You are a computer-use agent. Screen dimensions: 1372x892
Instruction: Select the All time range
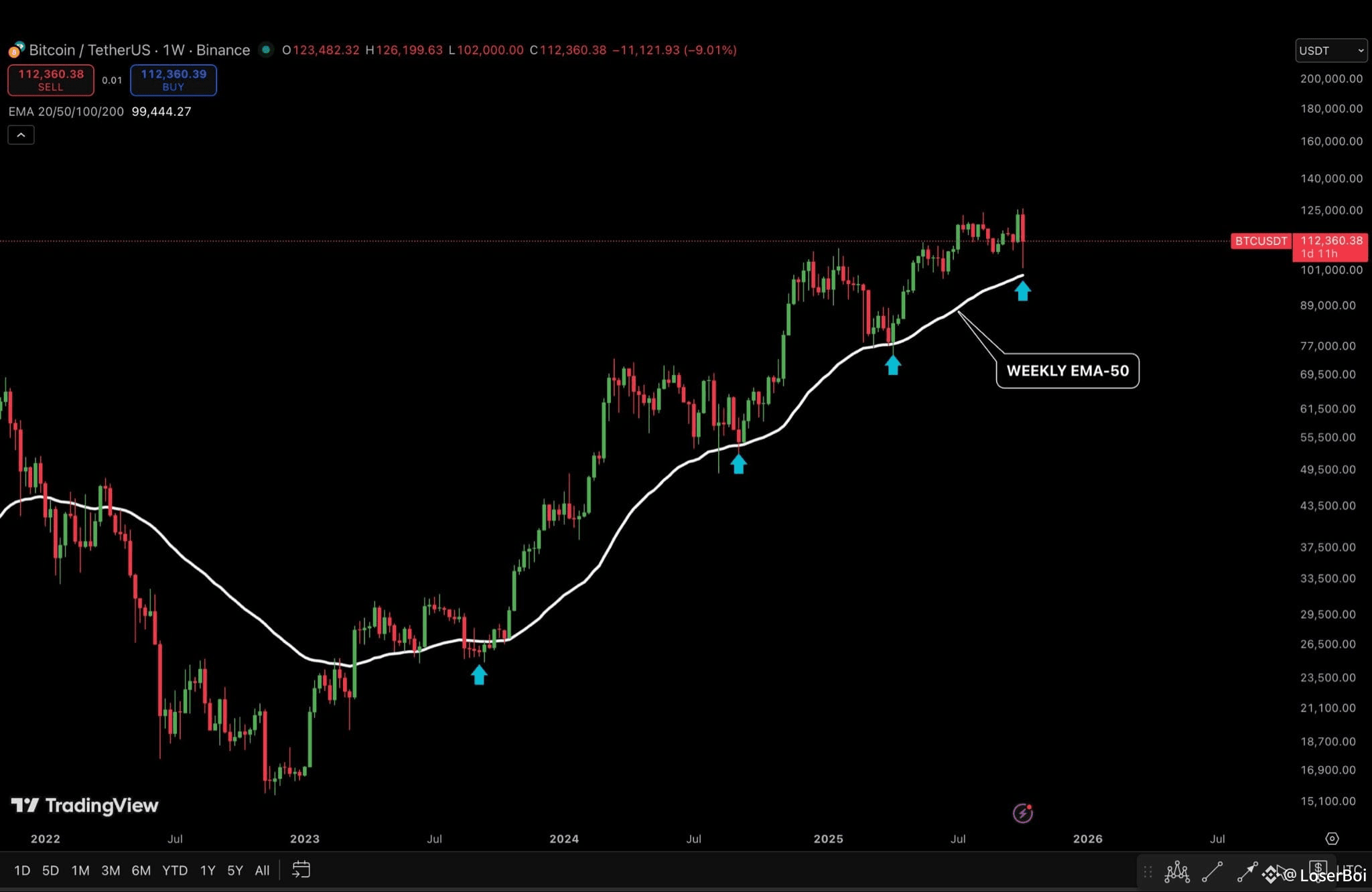point(262,870)
